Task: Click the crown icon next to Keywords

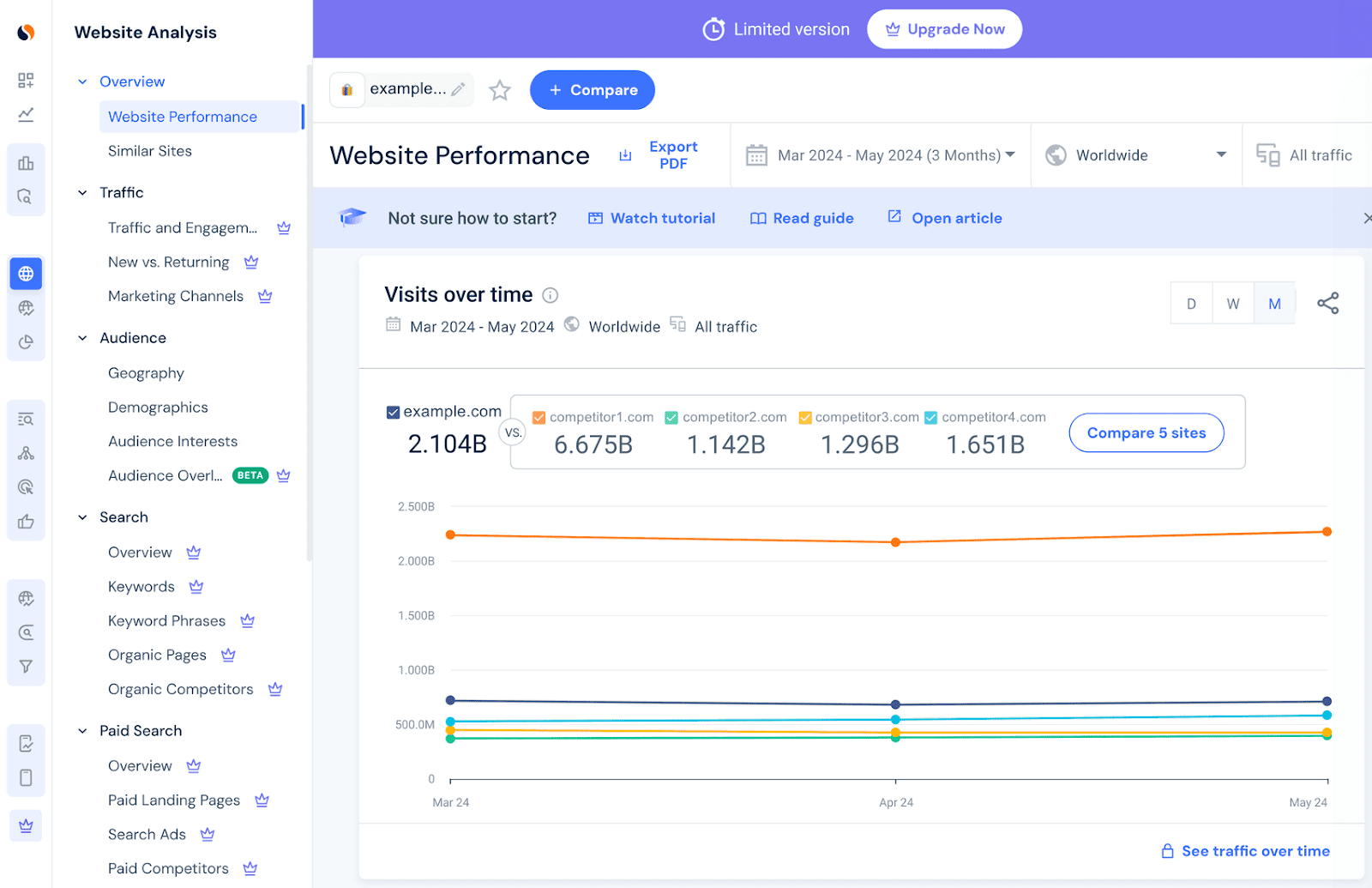Action: coord(196,586)
